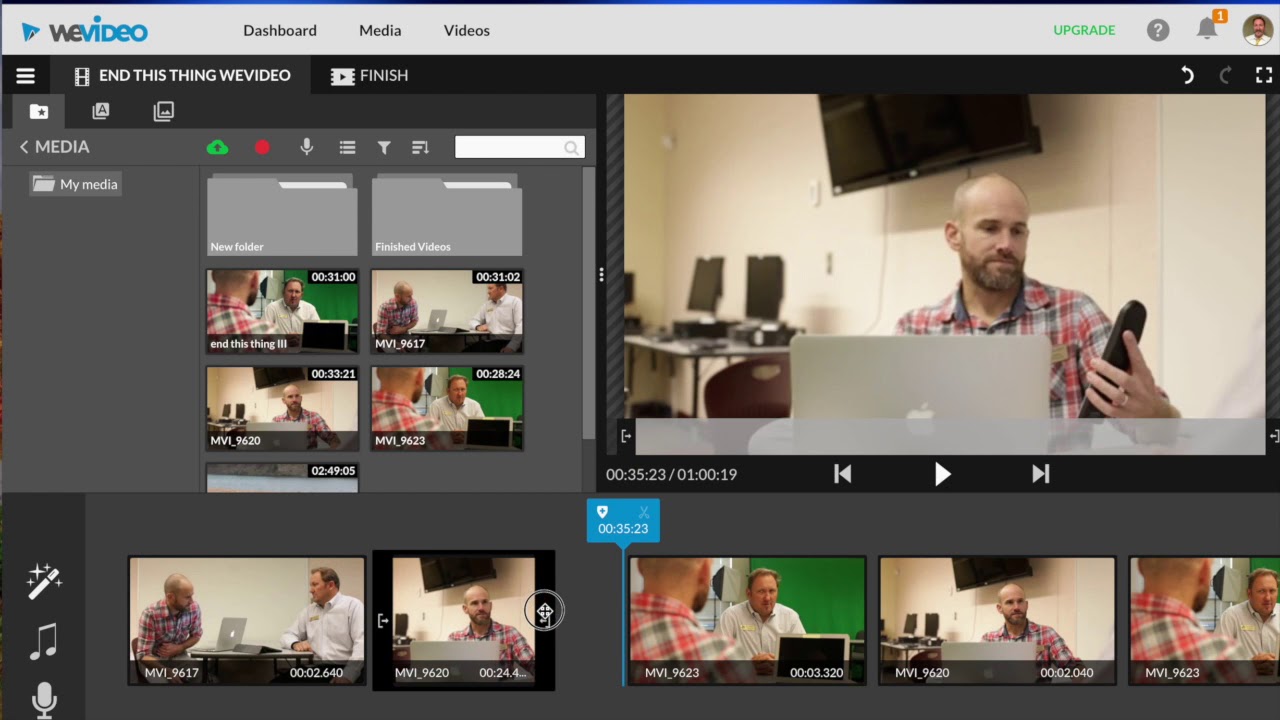Open the music note audio tool
The image size is (1280, 720).
(43, 642)
